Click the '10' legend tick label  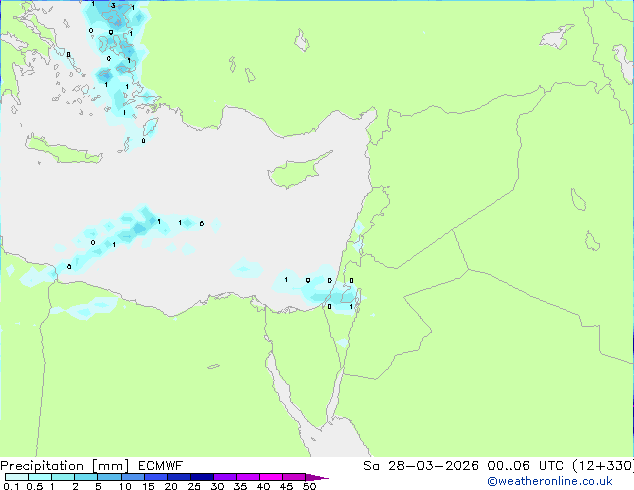tap(125, 486)
